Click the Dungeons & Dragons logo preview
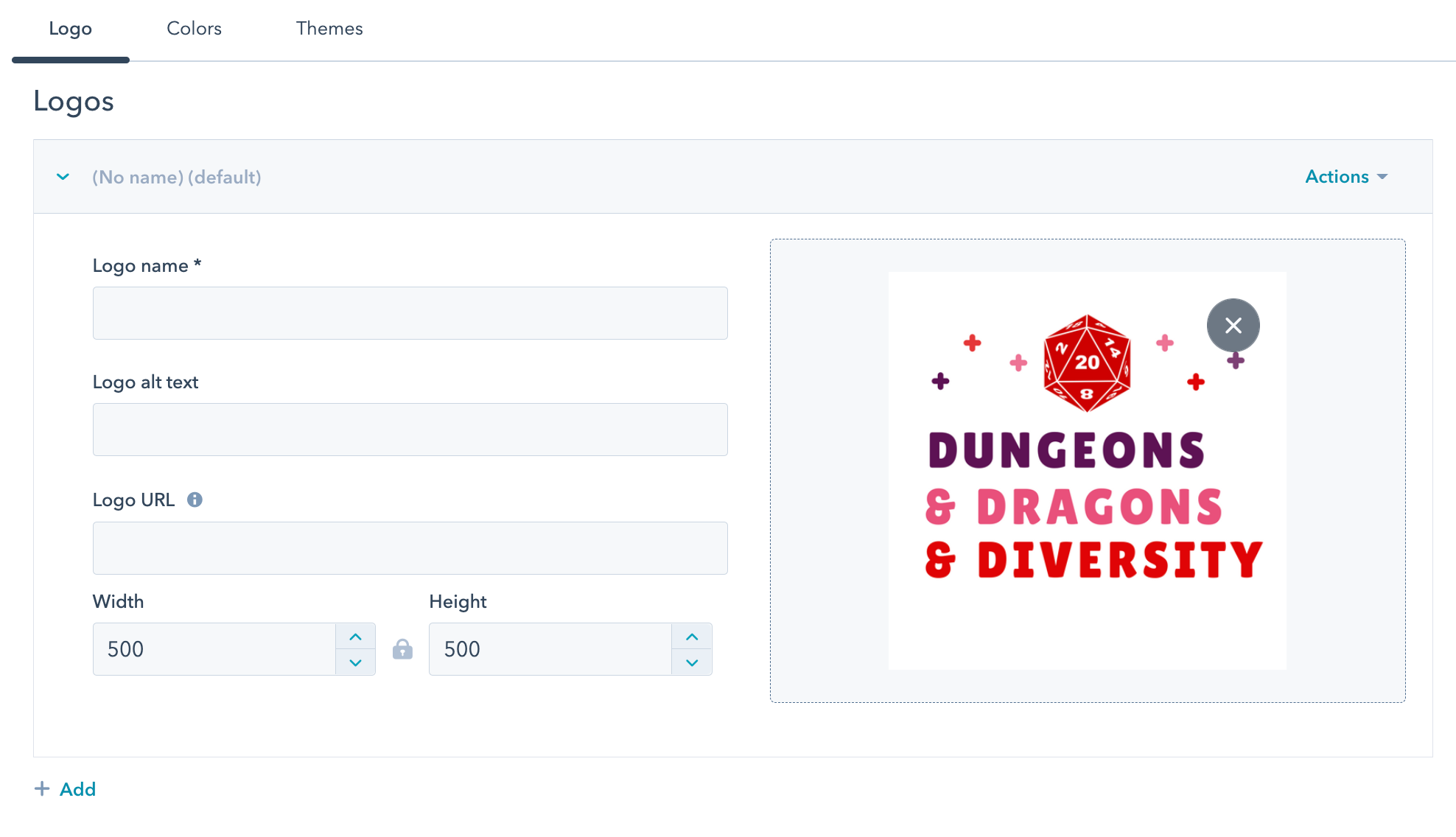Viewport: 1456px width, 837px height. (x=1088, y=471)
